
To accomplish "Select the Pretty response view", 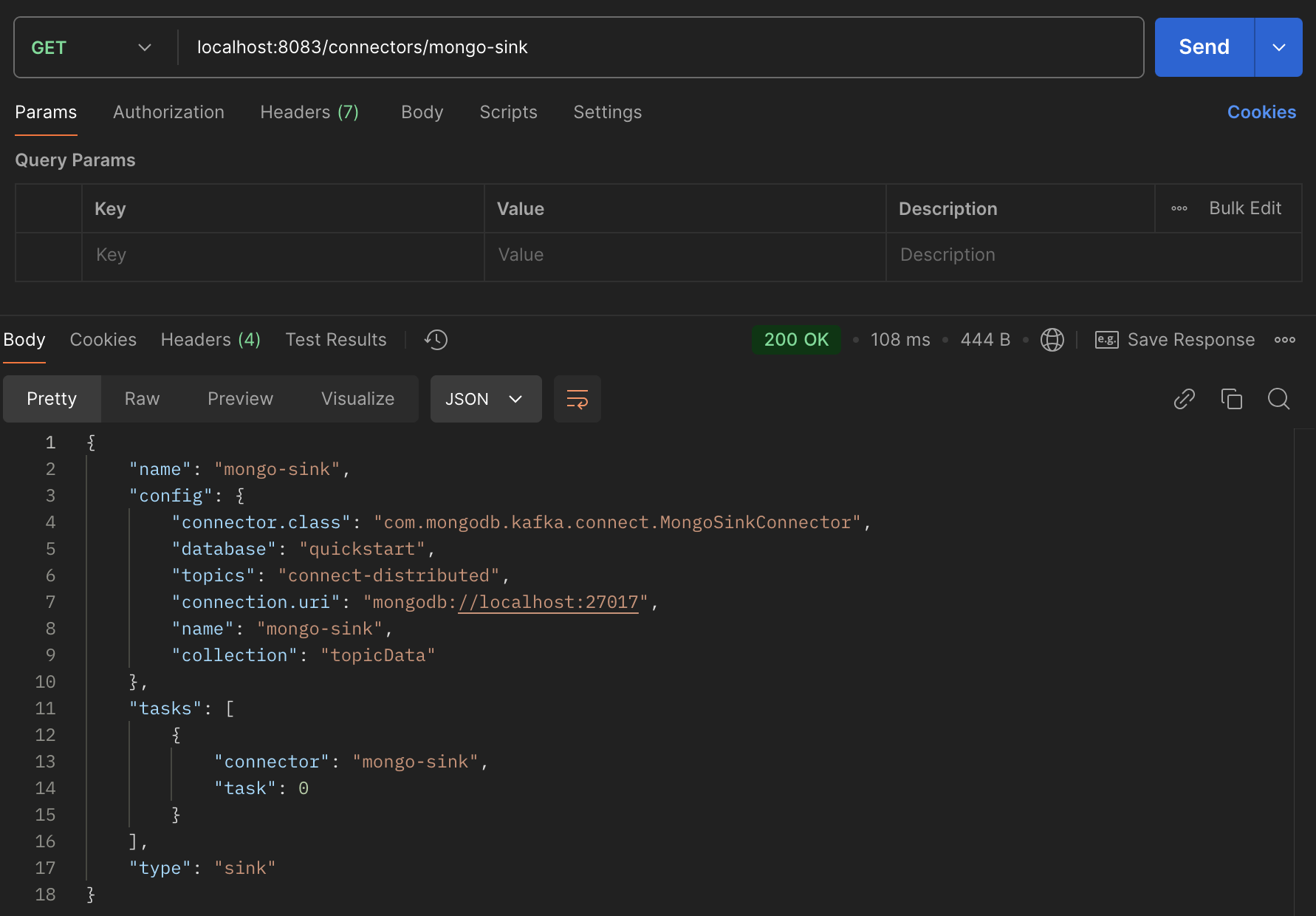I will (x=52, y=399).
